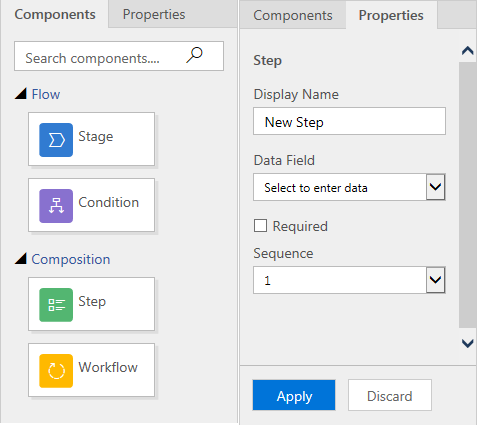The width and height of the screenshot is (477, 426).
Task: Toggle the Required checkbox
Action: pyautogui.click(x=260, y=226)
